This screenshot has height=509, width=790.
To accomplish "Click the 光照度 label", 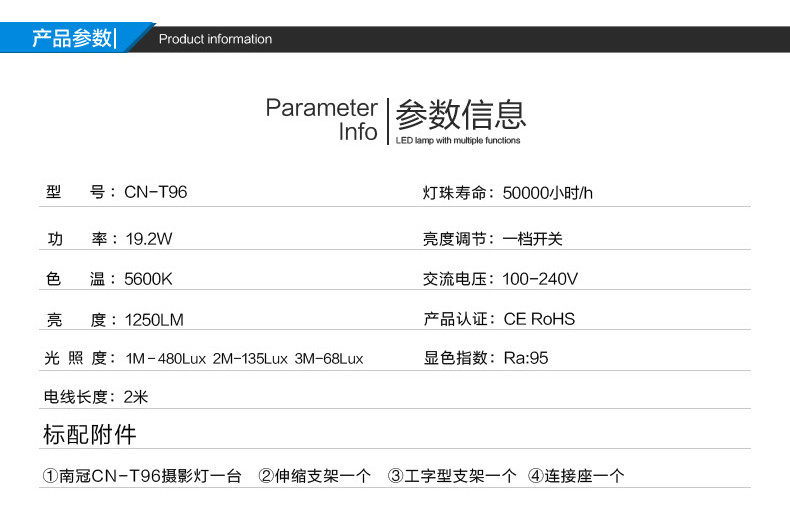I will (80, 358).
